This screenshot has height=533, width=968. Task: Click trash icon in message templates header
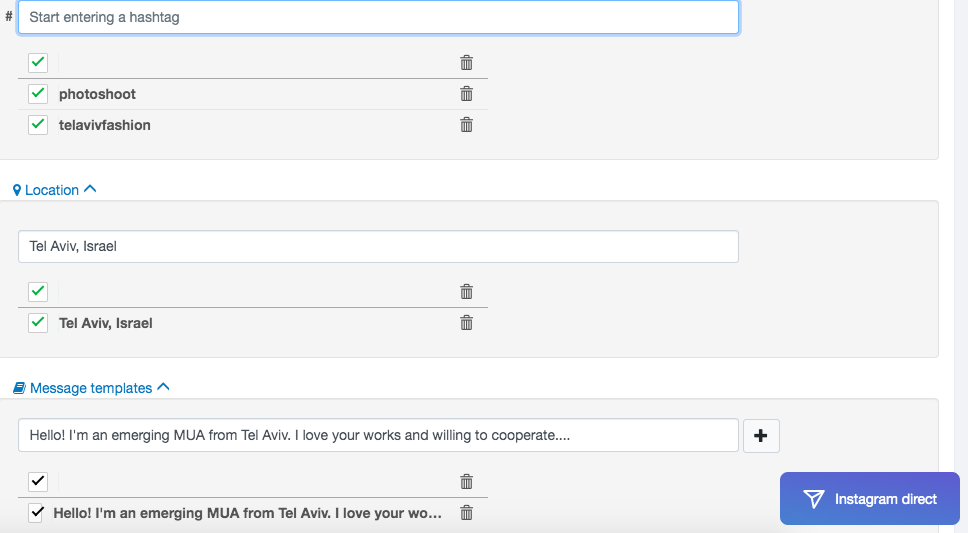[x=466, y=482]
